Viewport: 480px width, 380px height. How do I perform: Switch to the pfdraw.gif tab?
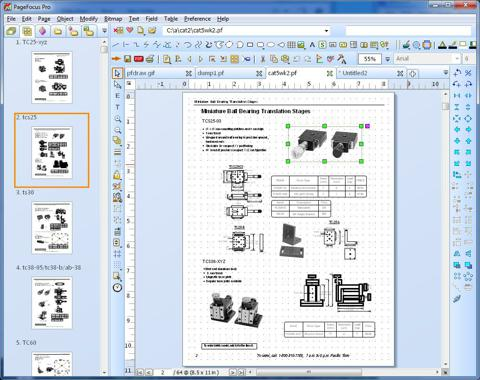tap(141, 73)
